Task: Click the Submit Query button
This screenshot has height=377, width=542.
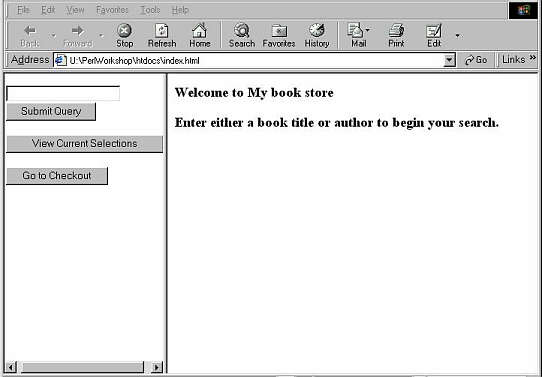Action: click(x=51, y=112)
